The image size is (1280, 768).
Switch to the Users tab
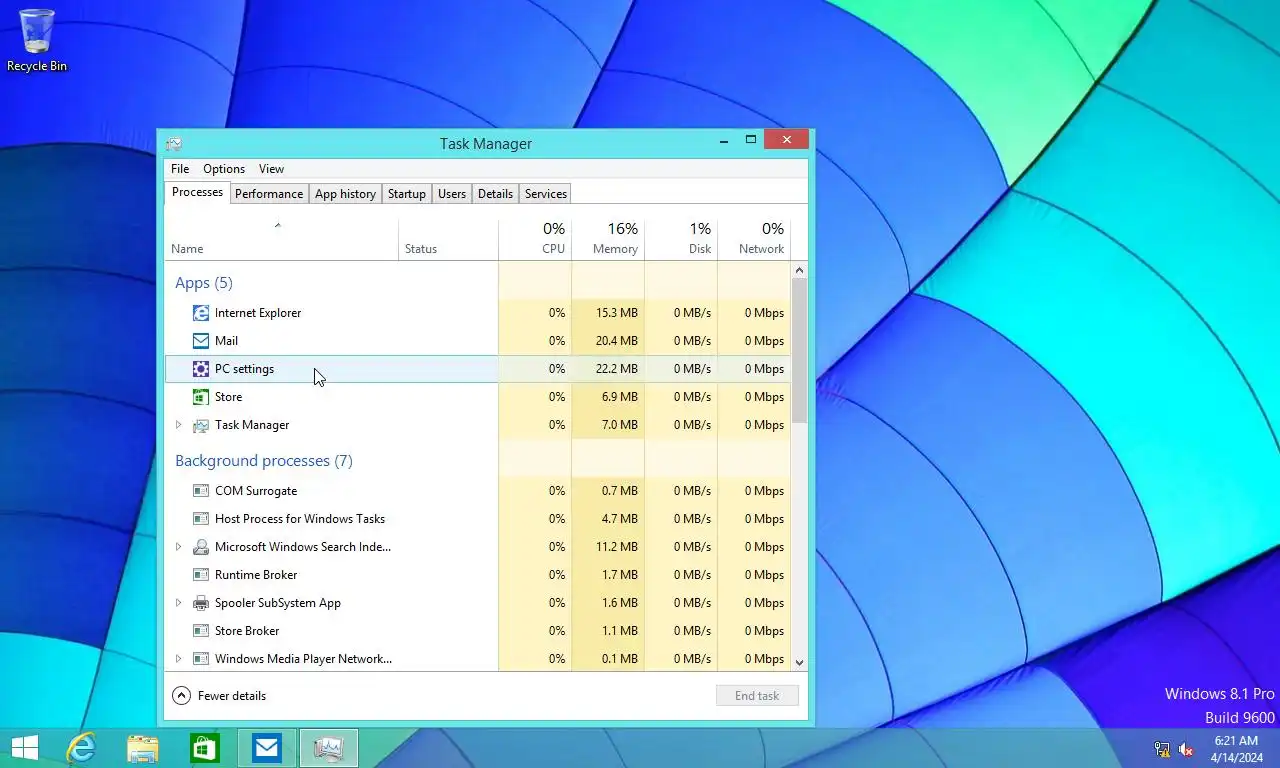pyautogui.click(x=452, y=194)
